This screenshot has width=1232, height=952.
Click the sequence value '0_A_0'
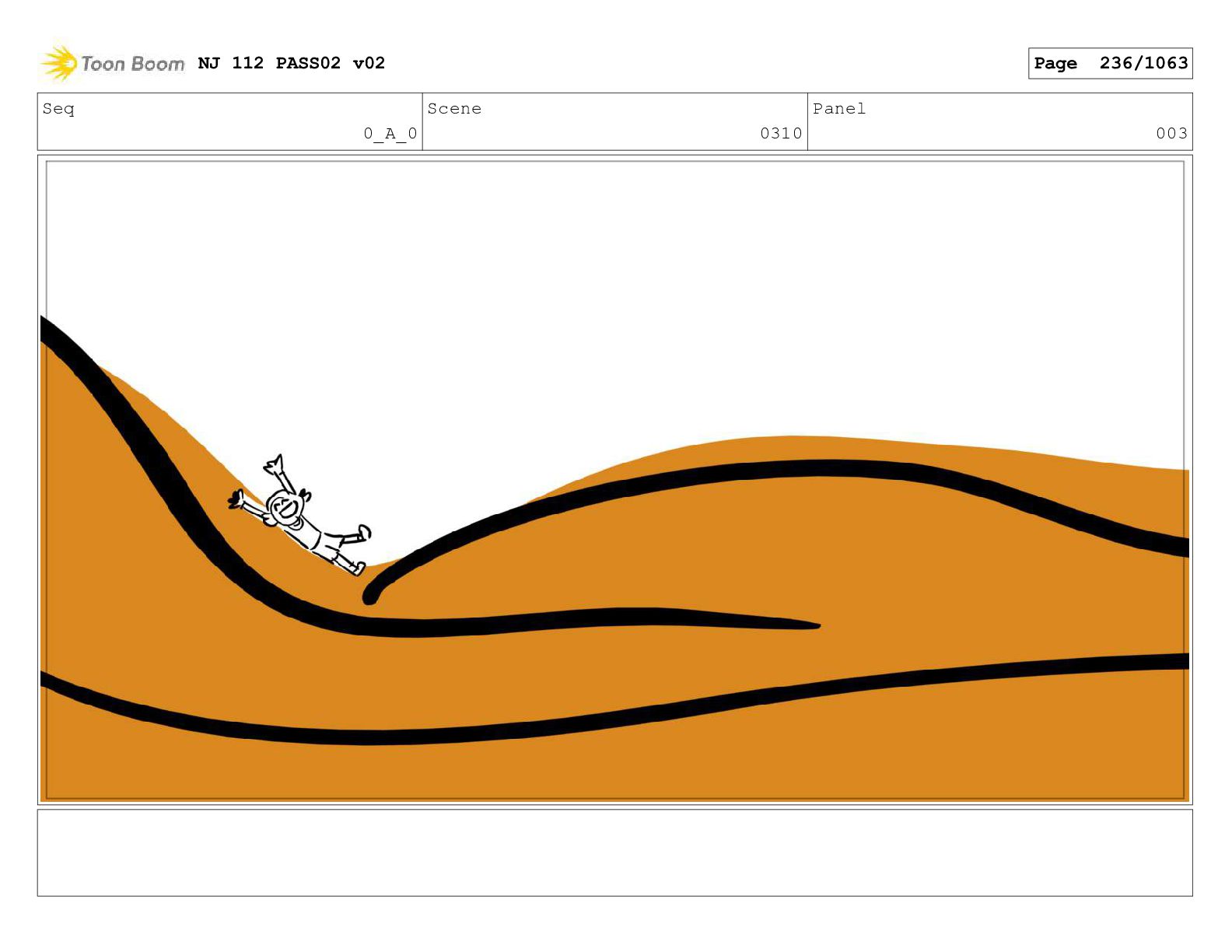click(x=390, y=134)
